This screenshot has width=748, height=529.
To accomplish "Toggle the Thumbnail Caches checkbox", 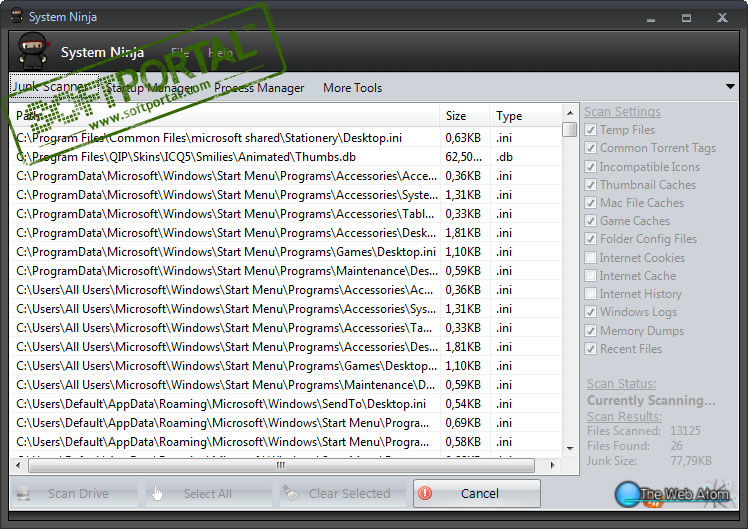I will tap(591, 185).
